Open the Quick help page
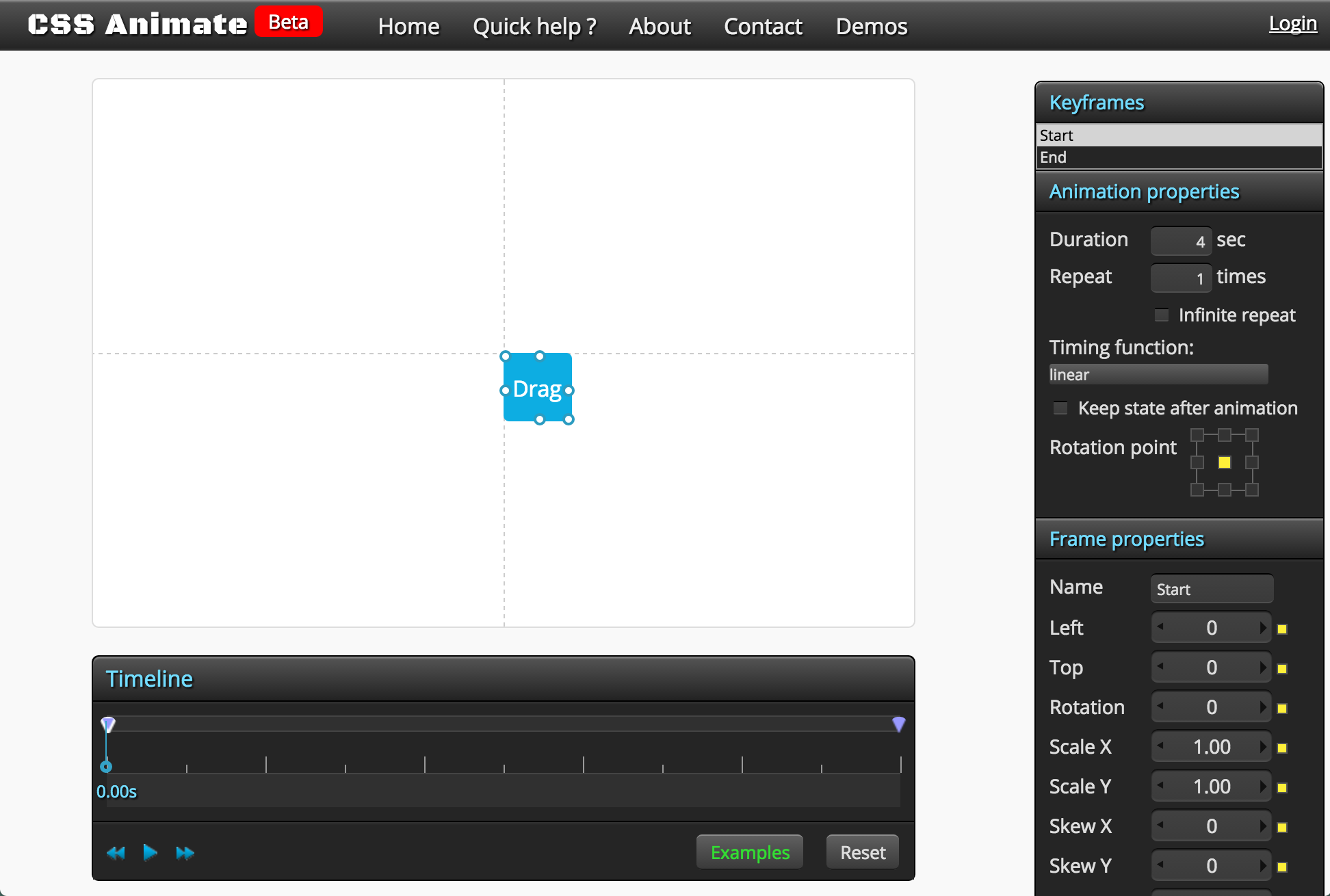This screenshot has width=1330, height=896. coord(534,26)
